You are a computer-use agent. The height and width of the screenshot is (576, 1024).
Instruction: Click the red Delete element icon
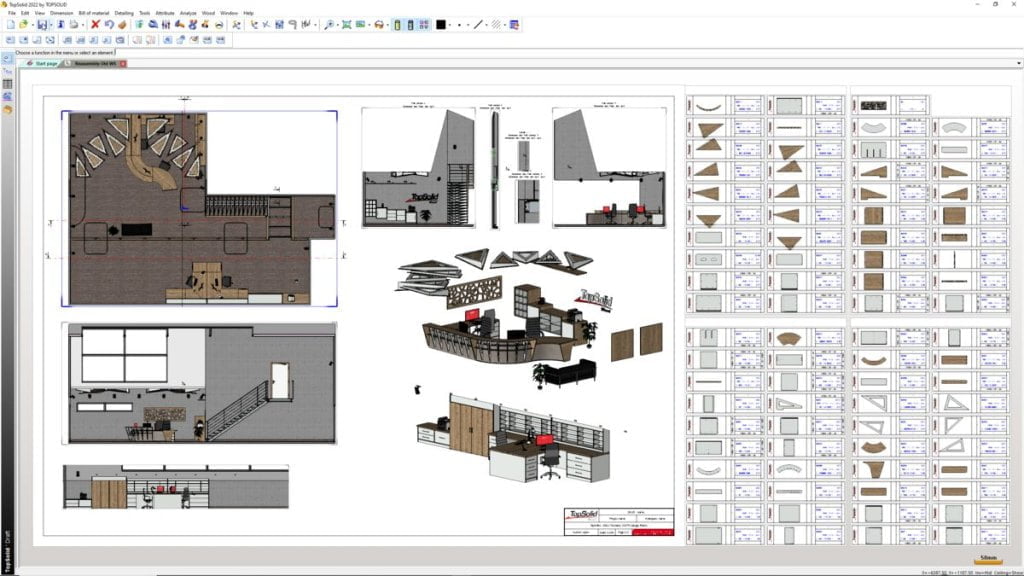pos(95,27)
